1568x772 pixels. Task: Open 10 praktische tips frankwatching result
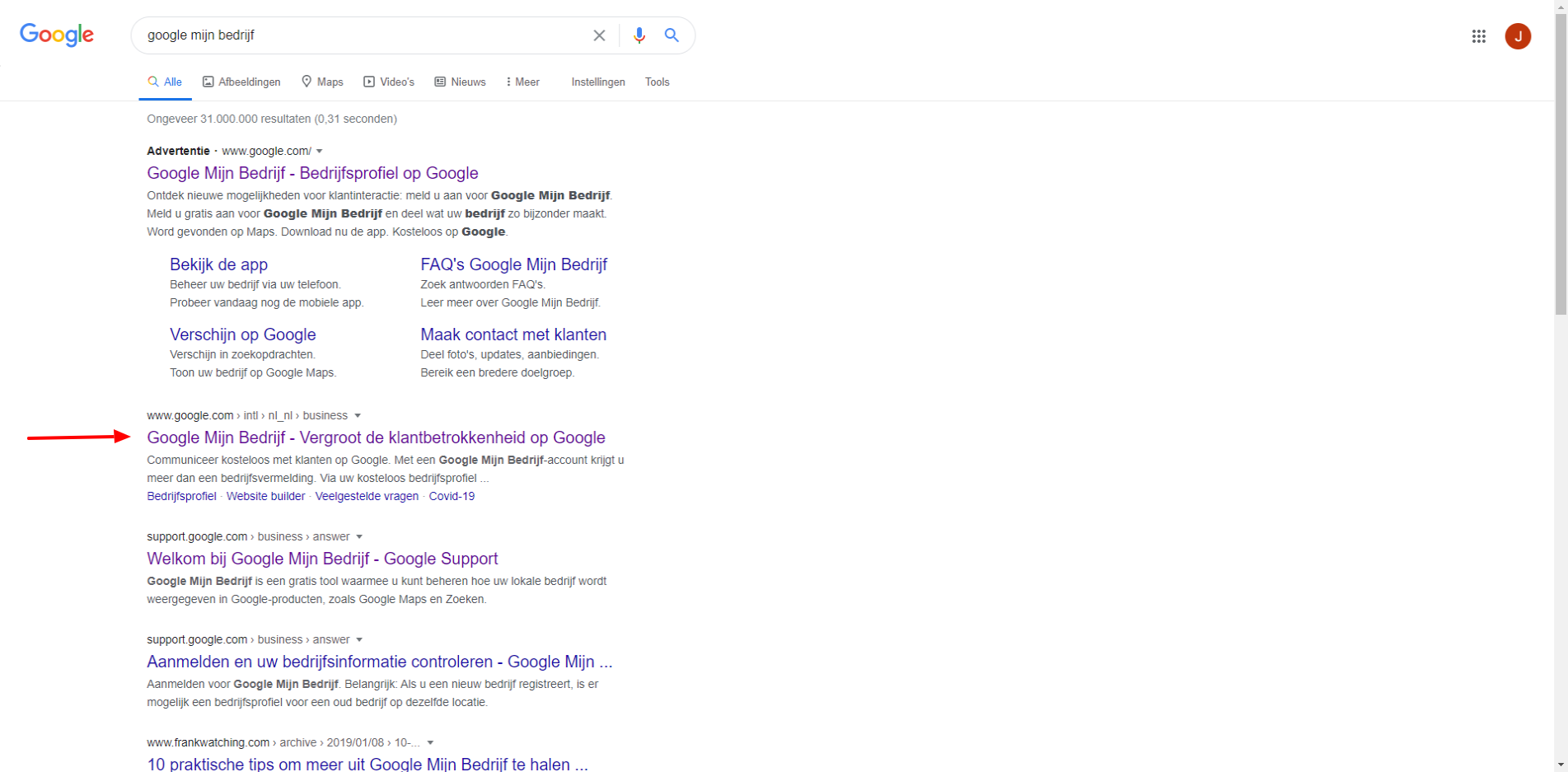pyautogui.click(x=367, y=764)
